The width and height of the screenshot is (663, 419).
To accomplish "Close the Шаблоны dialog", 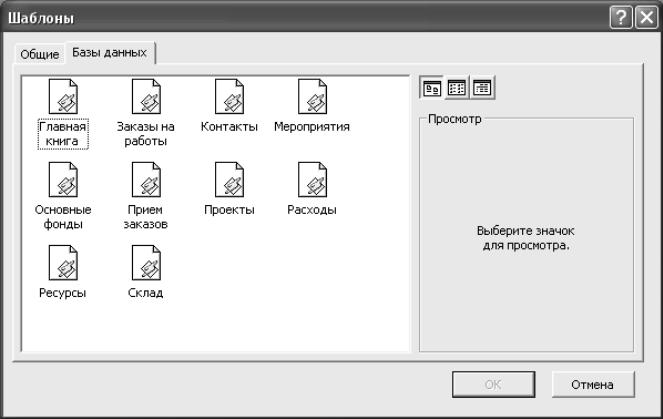I will (647, 18).
